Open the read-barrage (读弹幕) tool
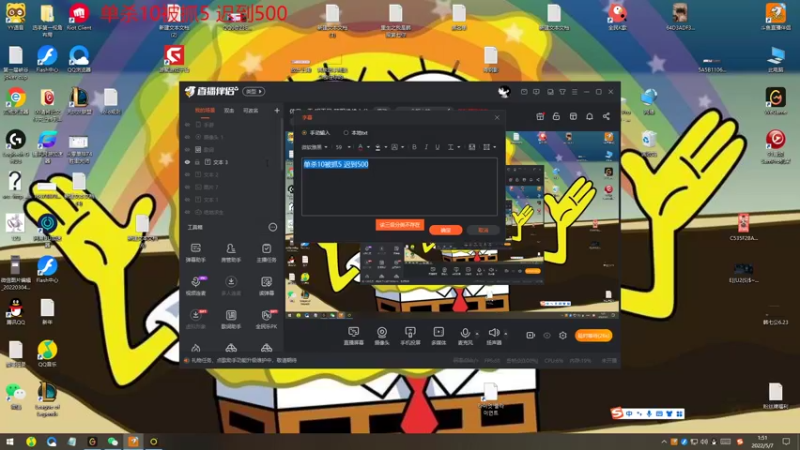800x450 pixels. (x=266, y=286)
